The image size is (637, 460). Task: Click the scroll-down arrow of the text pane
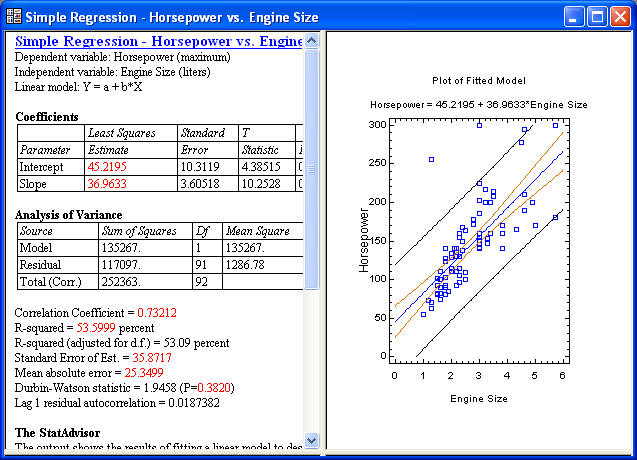[312, 440]
